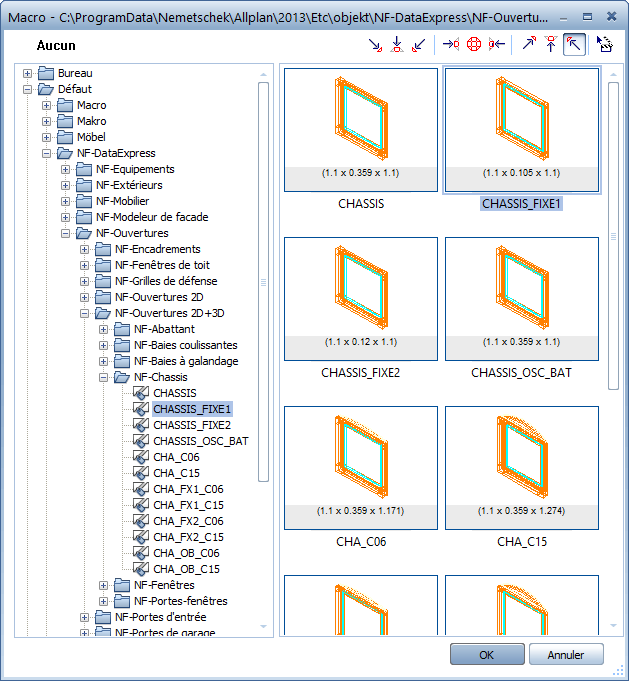Click the NF-Fenêtres folder icon
This screenshot has height=681, width=629.
click(122, 585)
